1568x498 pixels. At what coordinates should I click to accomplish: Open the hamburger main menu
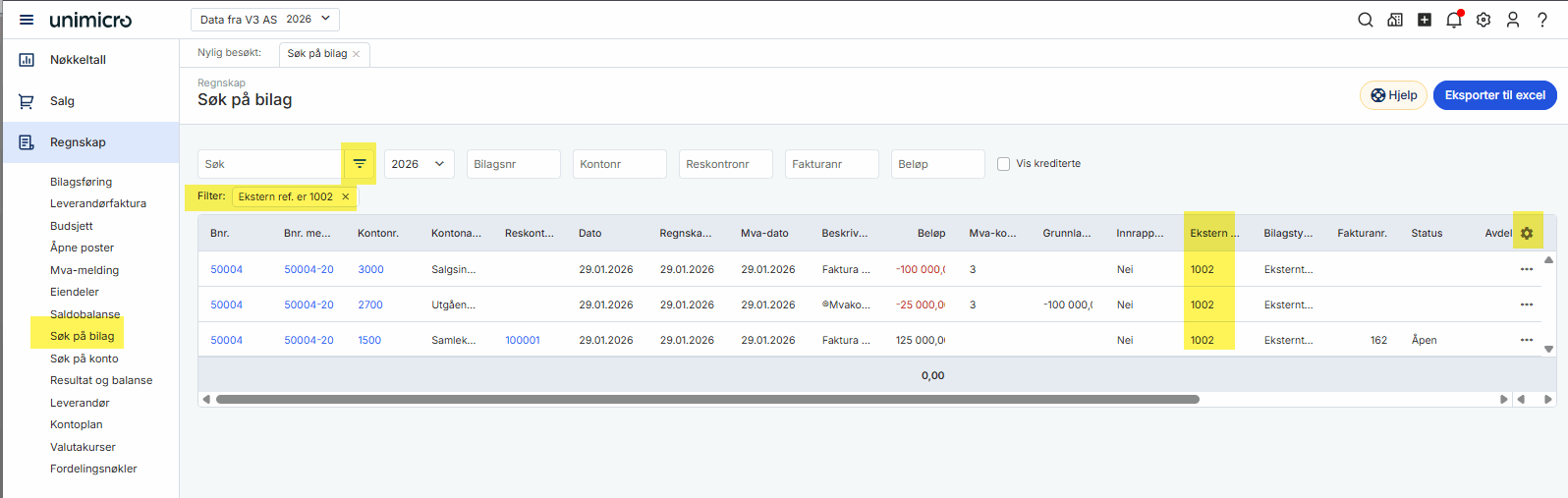(27, 20)
